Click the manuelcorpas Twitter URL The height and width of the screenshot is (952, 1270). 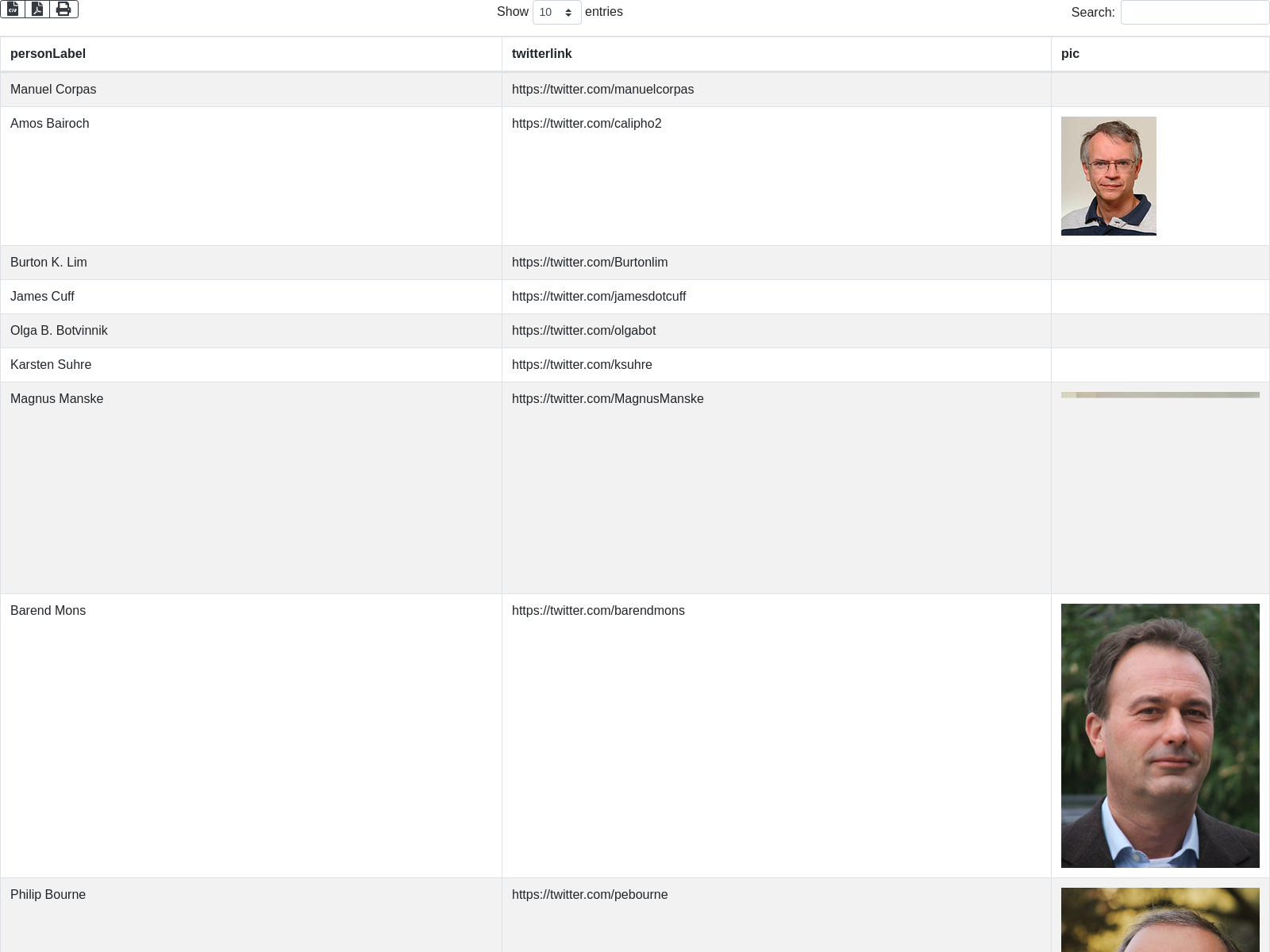click(x=602, y=90)
